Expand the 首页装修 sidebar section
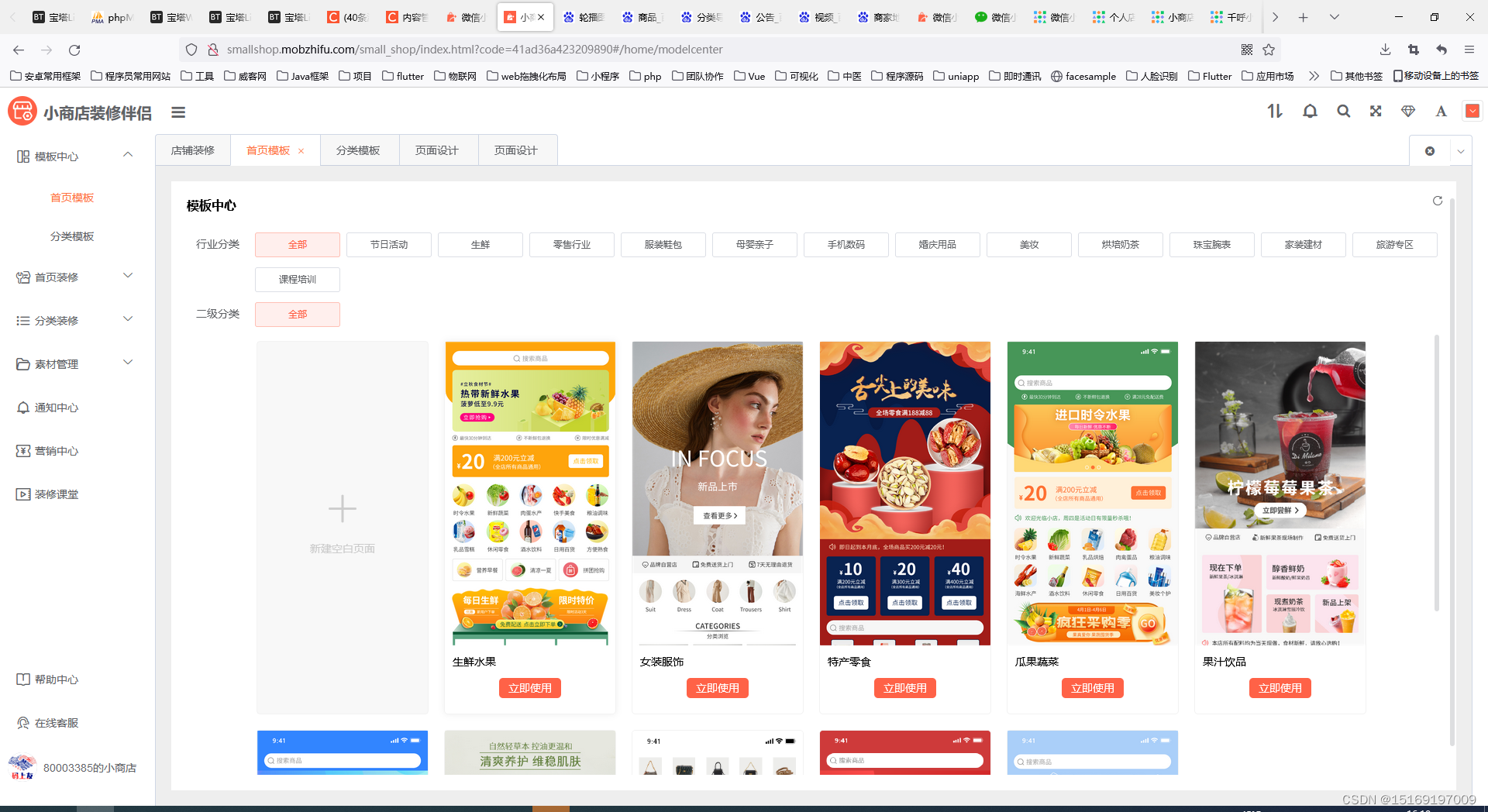Viewport: 1488px width, 812px height. tap(74, 277)
